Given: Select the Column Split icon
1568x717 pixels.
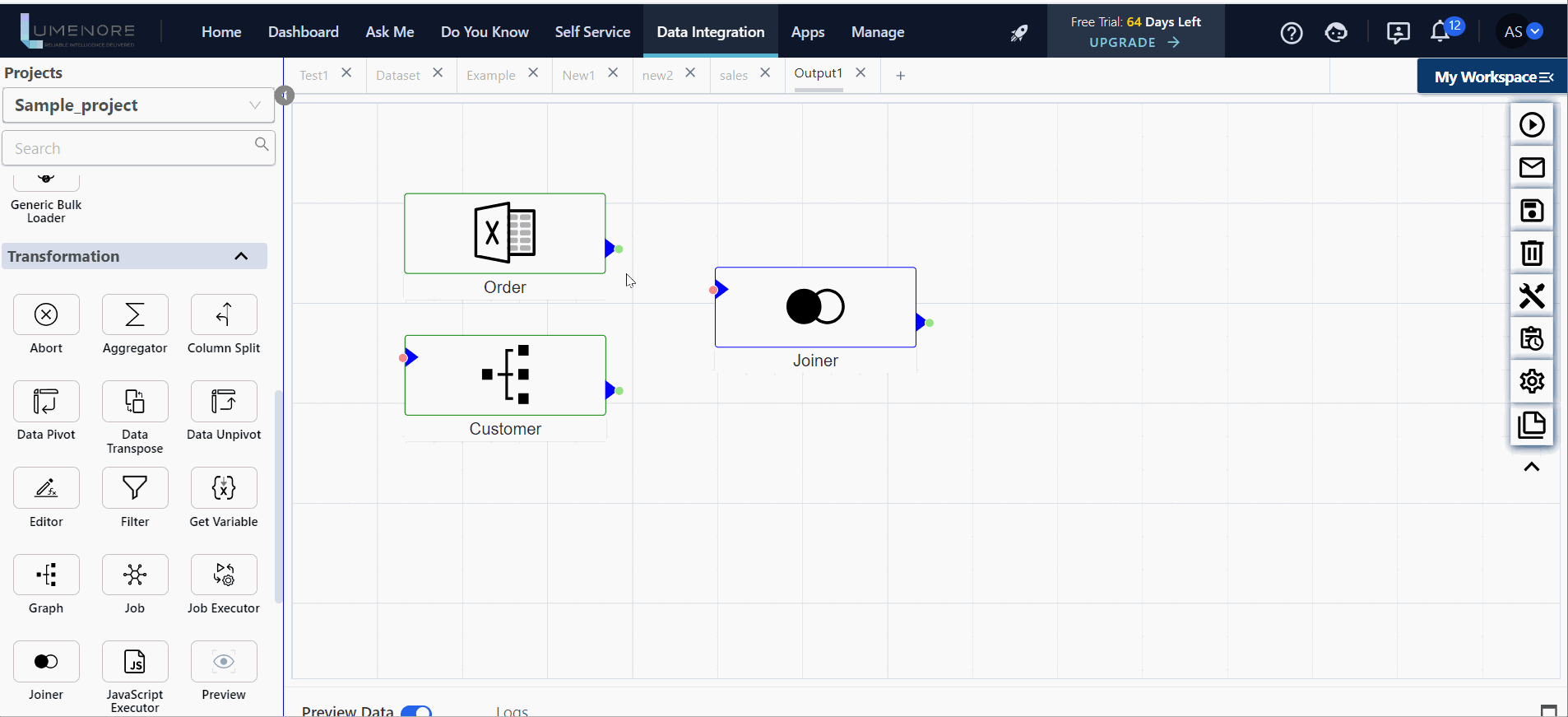Looking at the screenshot, I should tap(224, 314).
